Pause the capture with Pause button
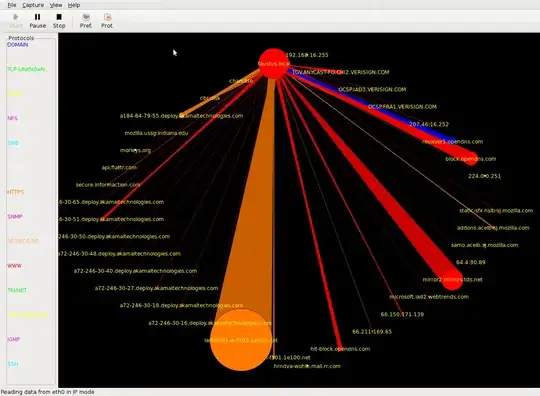The height and width of the screenshot is (396, 540). pos(38,21)
